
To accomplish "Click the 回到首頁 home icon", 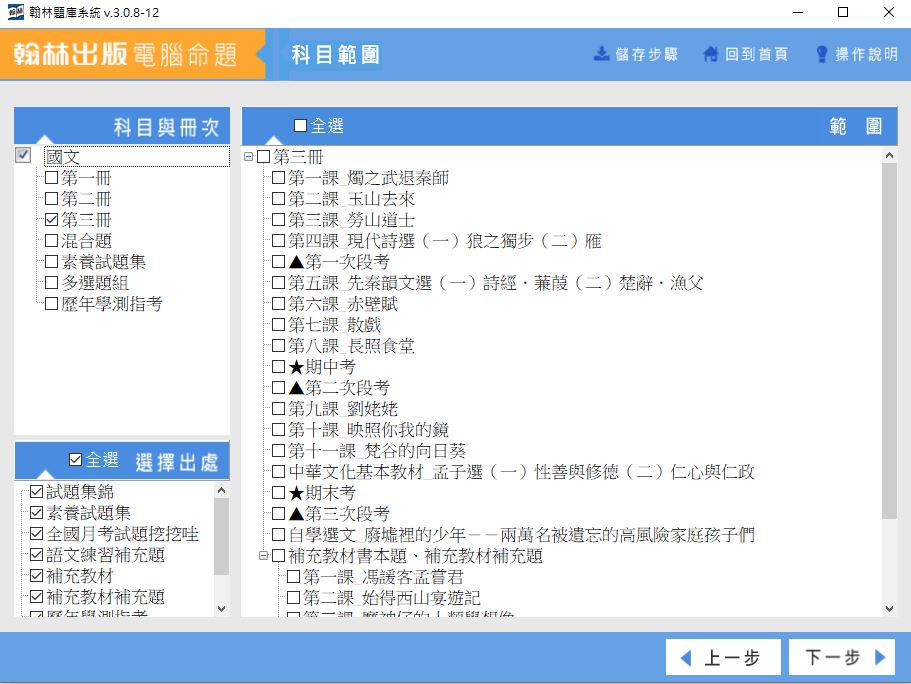I will coord(711,54).
